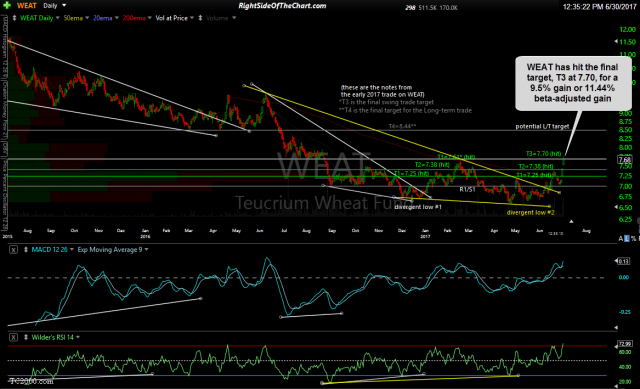The width and height of the screenshot is (640, 389).
Task: Click the price scale arrow at 11.50
Action: pyautogui.click(x=616, y=42)
